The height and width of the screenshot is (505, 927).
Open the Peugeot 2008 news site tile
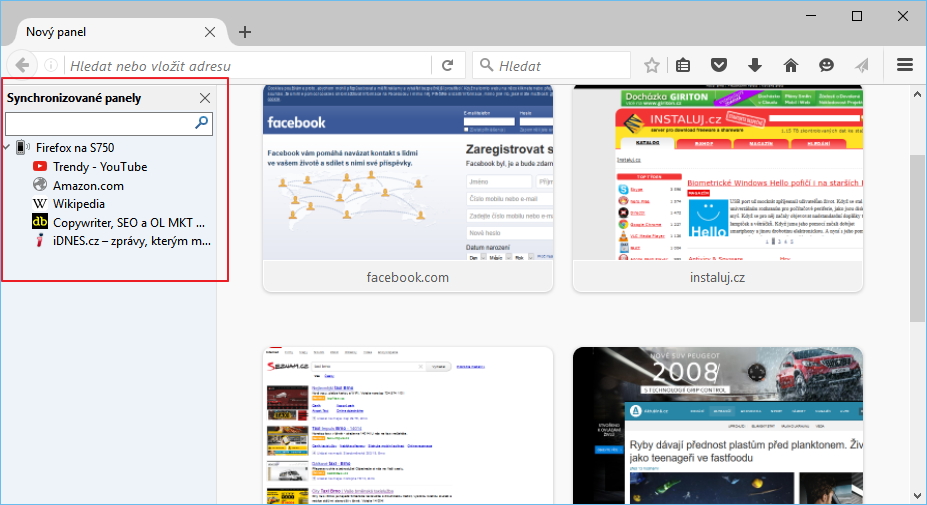[x=718, y=426]
